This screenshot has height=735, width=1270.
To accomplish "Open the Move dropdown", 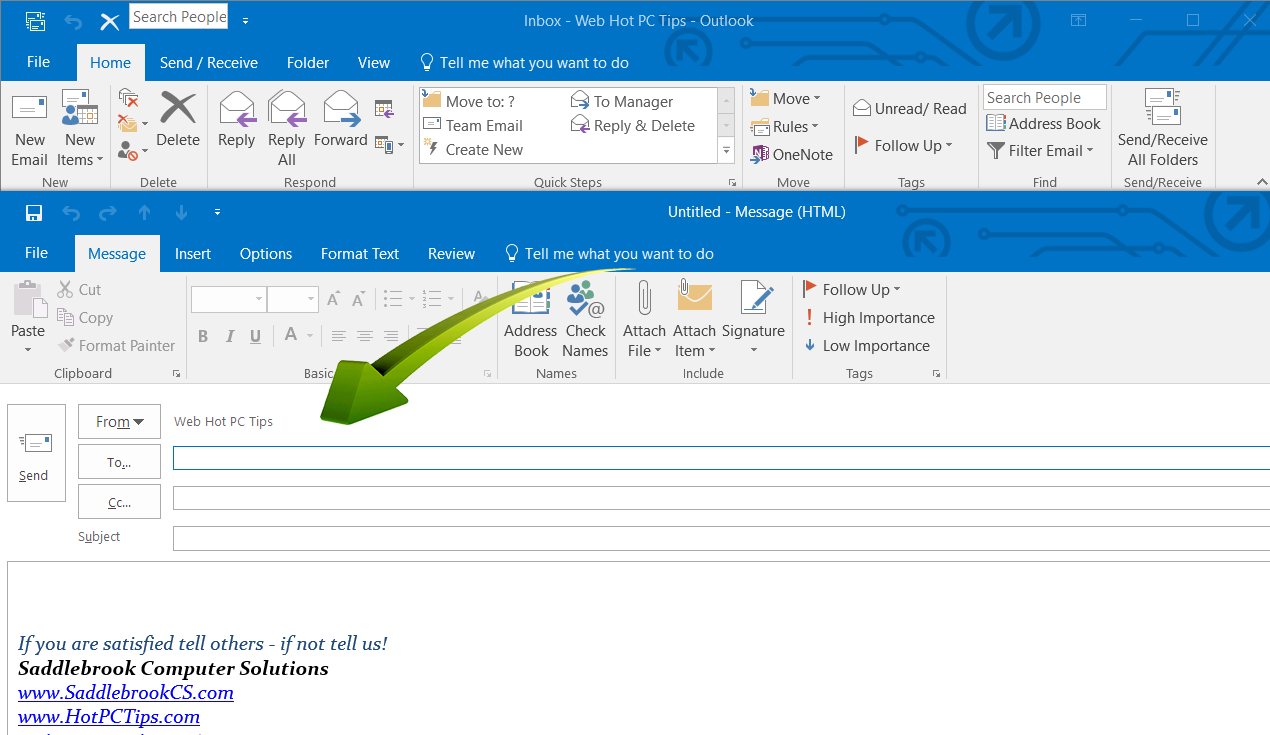I will point(786,98).
